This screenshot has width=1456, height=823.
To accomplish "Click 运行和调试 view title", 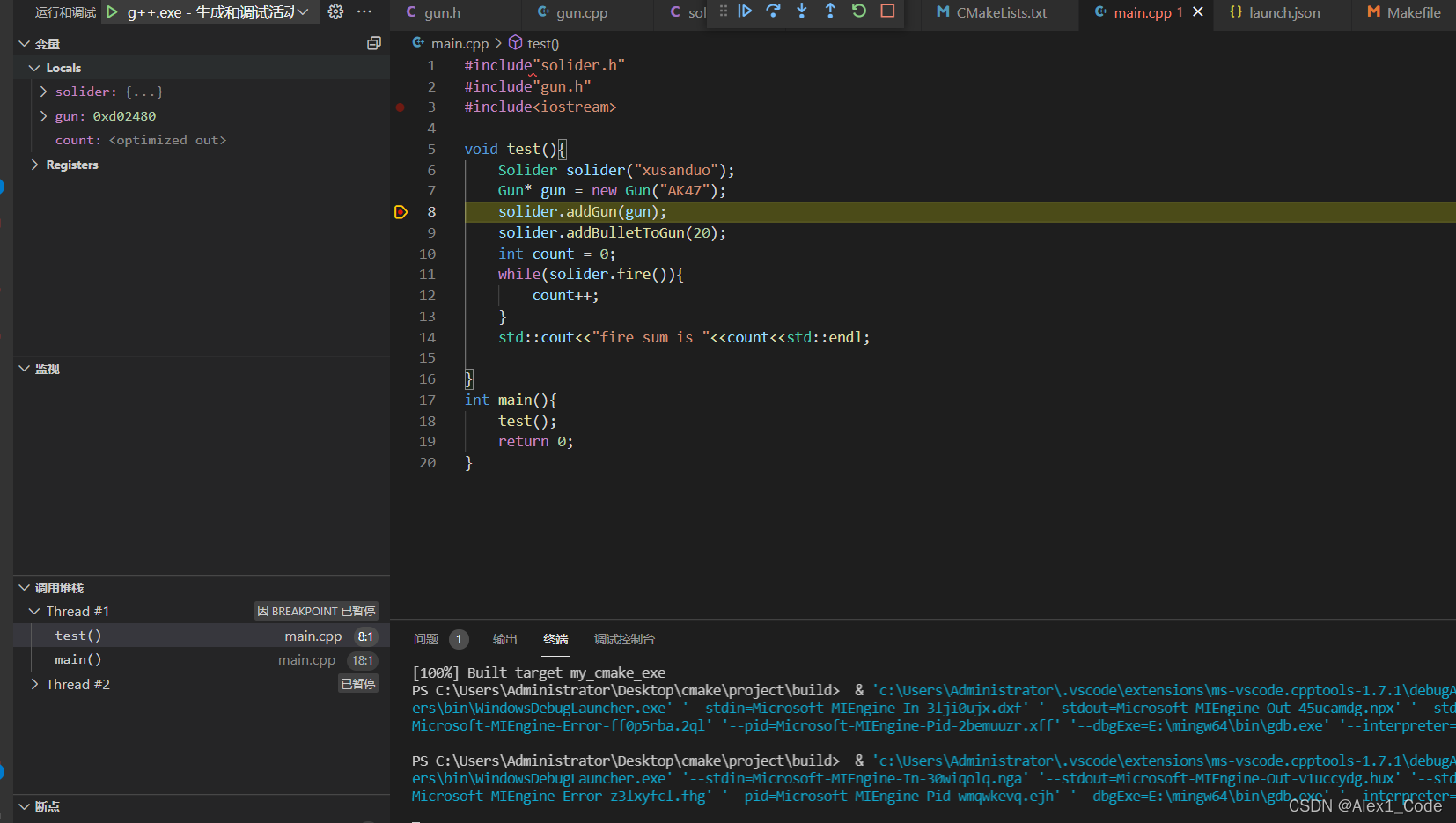I will (65, 12).
